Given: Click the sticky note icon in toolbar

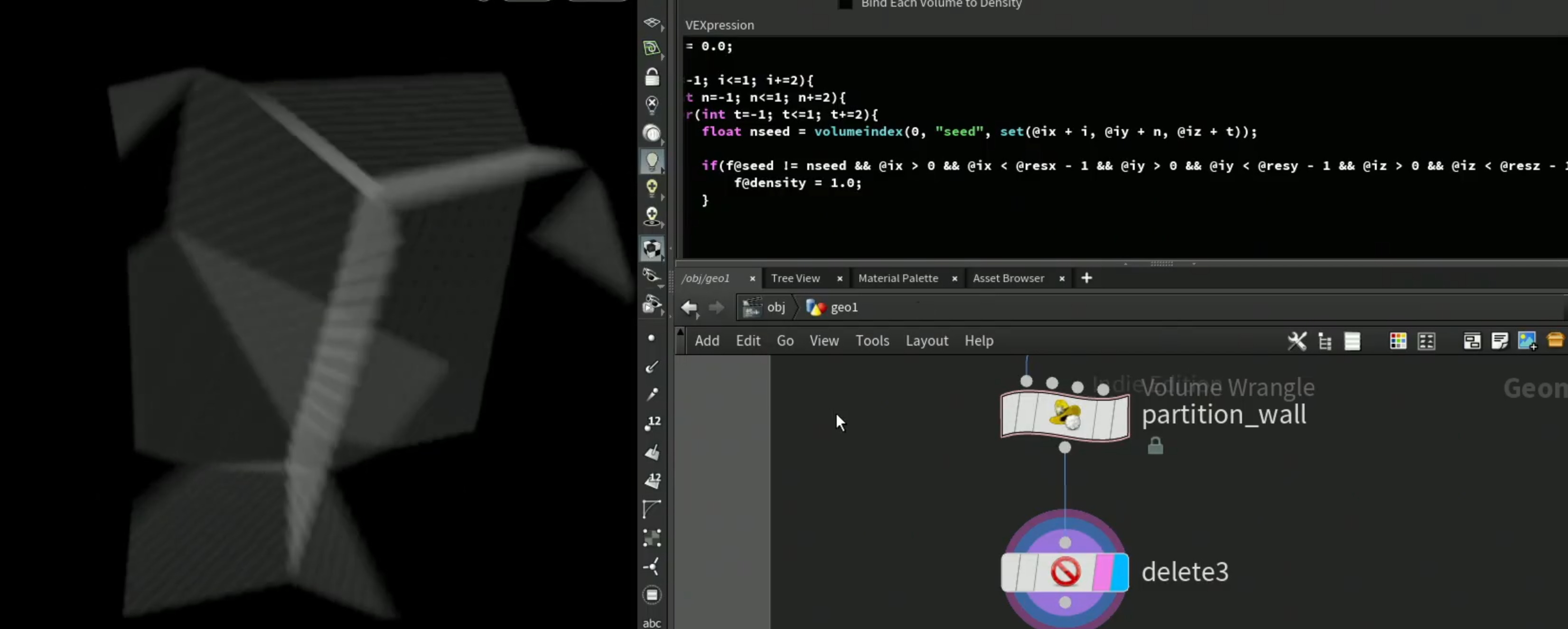Looking at the screenshot, I should coord(1499,341).
